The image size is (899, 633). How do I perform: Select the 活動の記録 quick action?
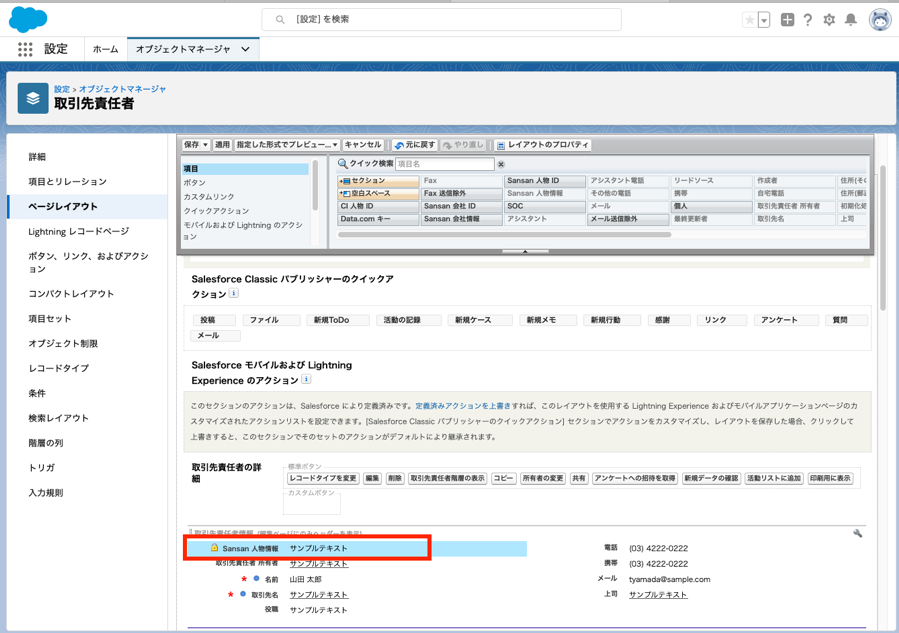pyautogui.click(x=408, y=320)
